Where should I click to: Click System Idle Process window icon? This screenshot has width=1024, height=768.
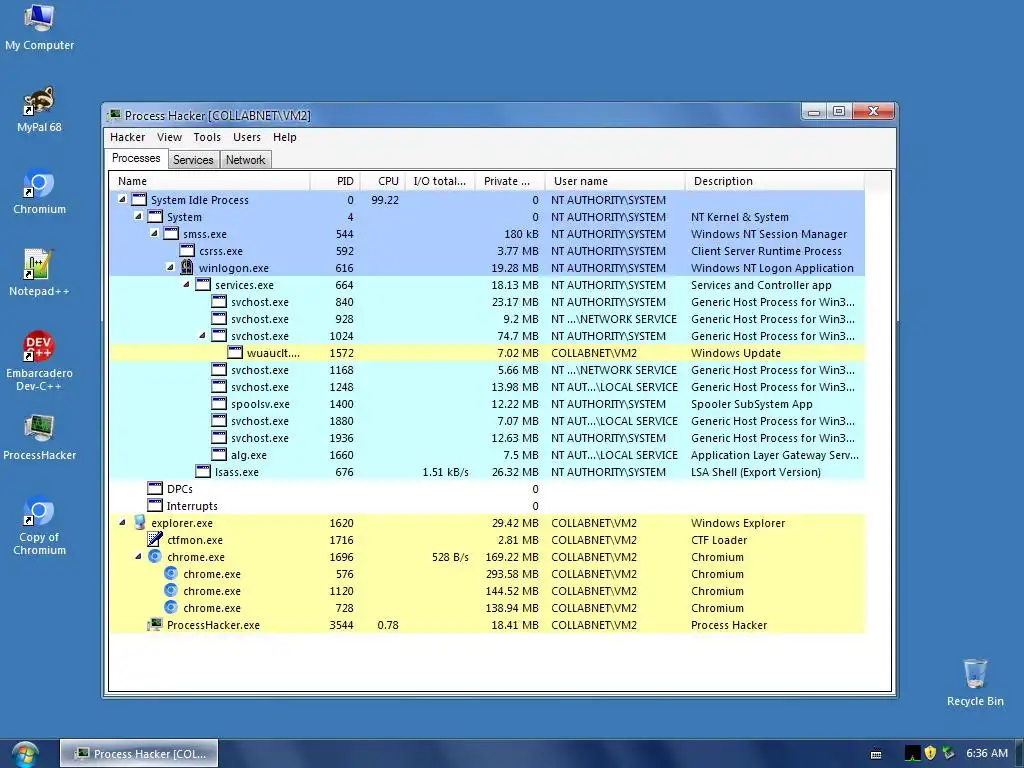(139, 199)
